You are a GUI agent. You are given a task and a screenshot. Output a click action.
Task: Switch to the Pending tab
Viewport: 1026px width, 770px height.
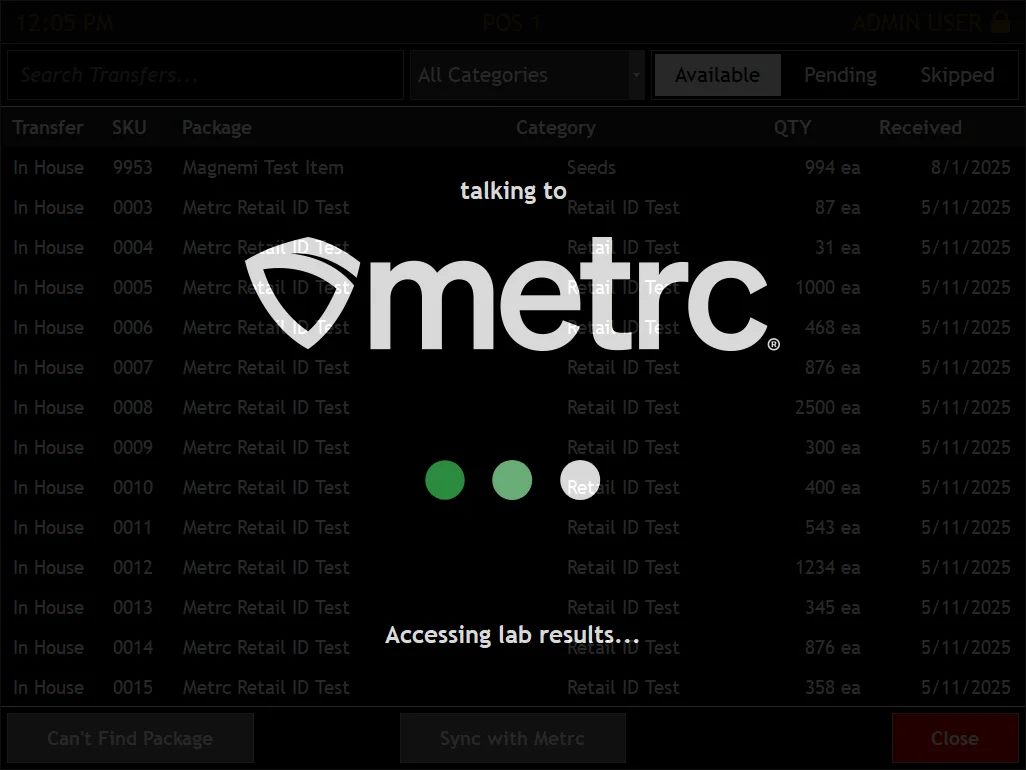pyautogui.click(x=840, y=75)
